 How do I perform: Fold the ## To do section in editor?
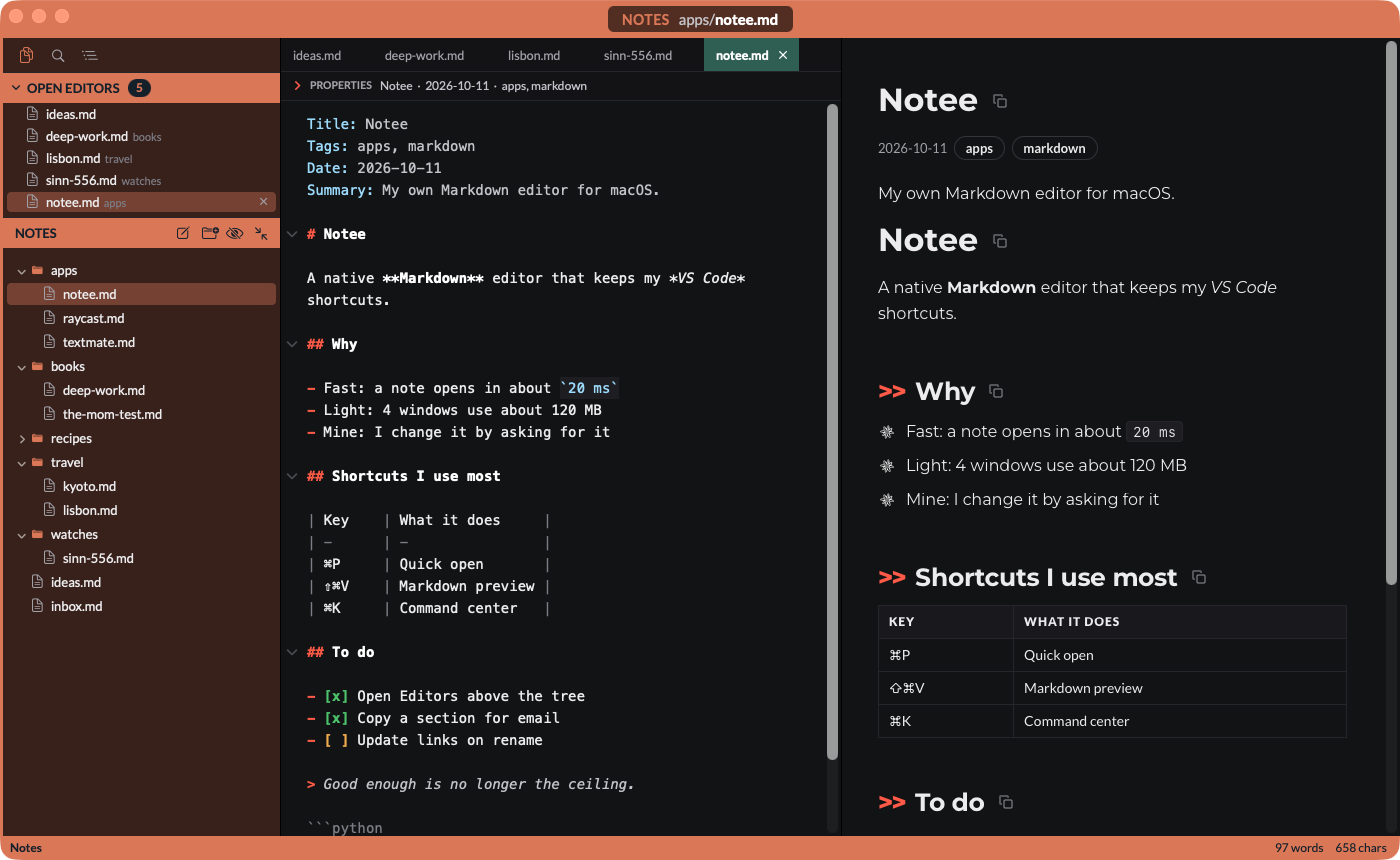click(x=291, y=652)
